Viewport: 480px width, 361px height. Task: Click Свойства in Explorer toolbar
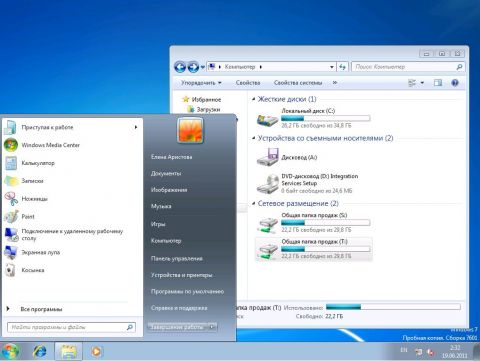[x=248, y=83]
